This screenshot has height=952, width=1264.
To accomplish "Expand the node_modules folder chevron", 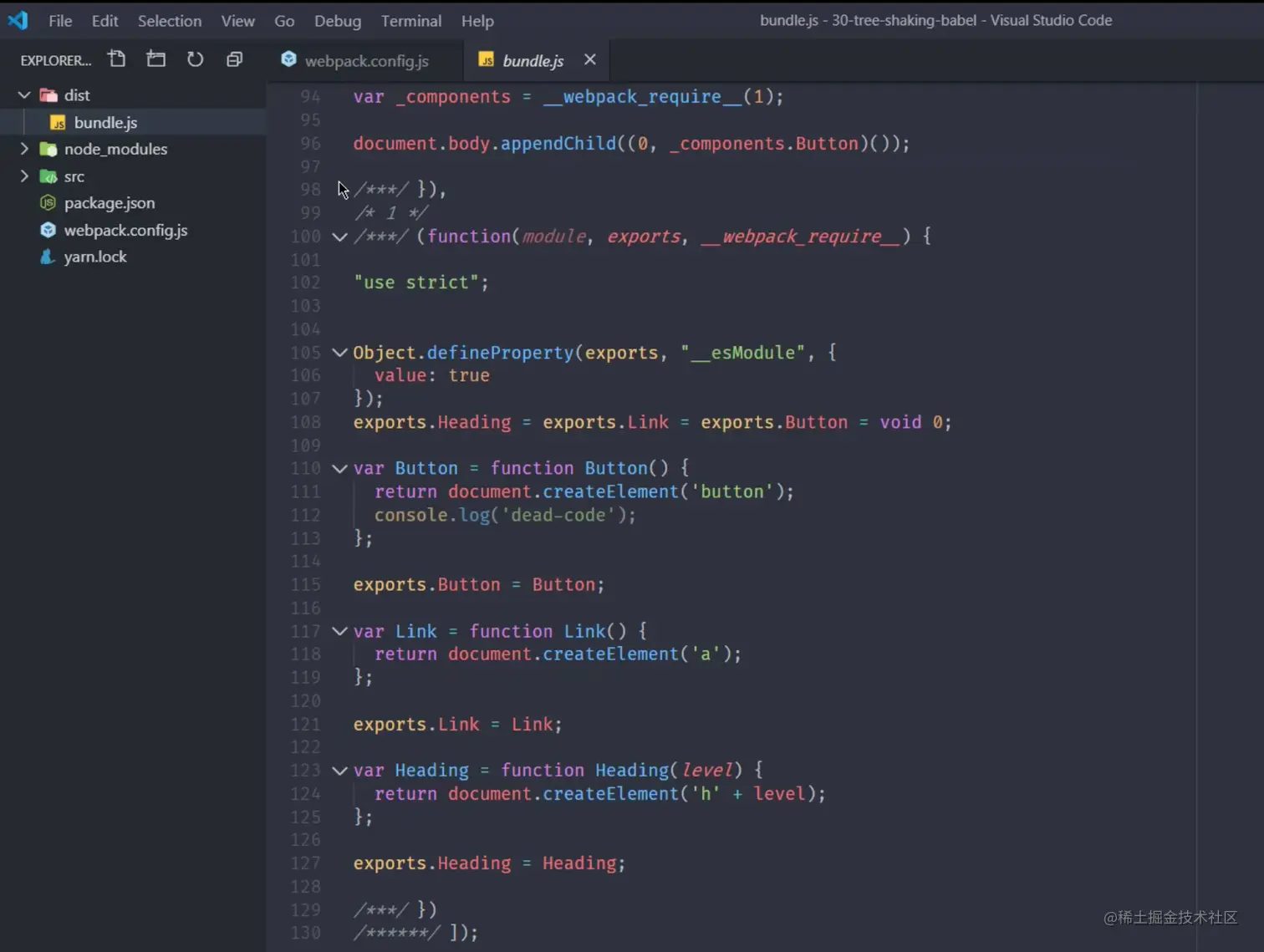I will click(x=24, y=149).
